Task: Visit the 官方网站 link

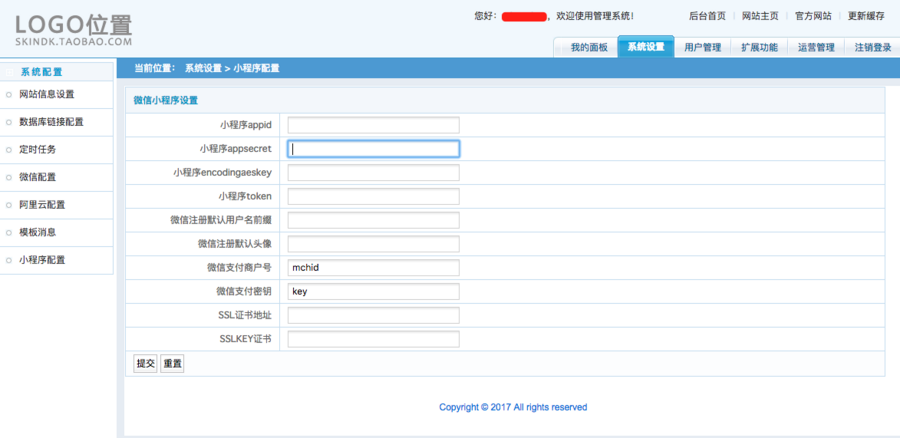Action: tap(813, 16)
